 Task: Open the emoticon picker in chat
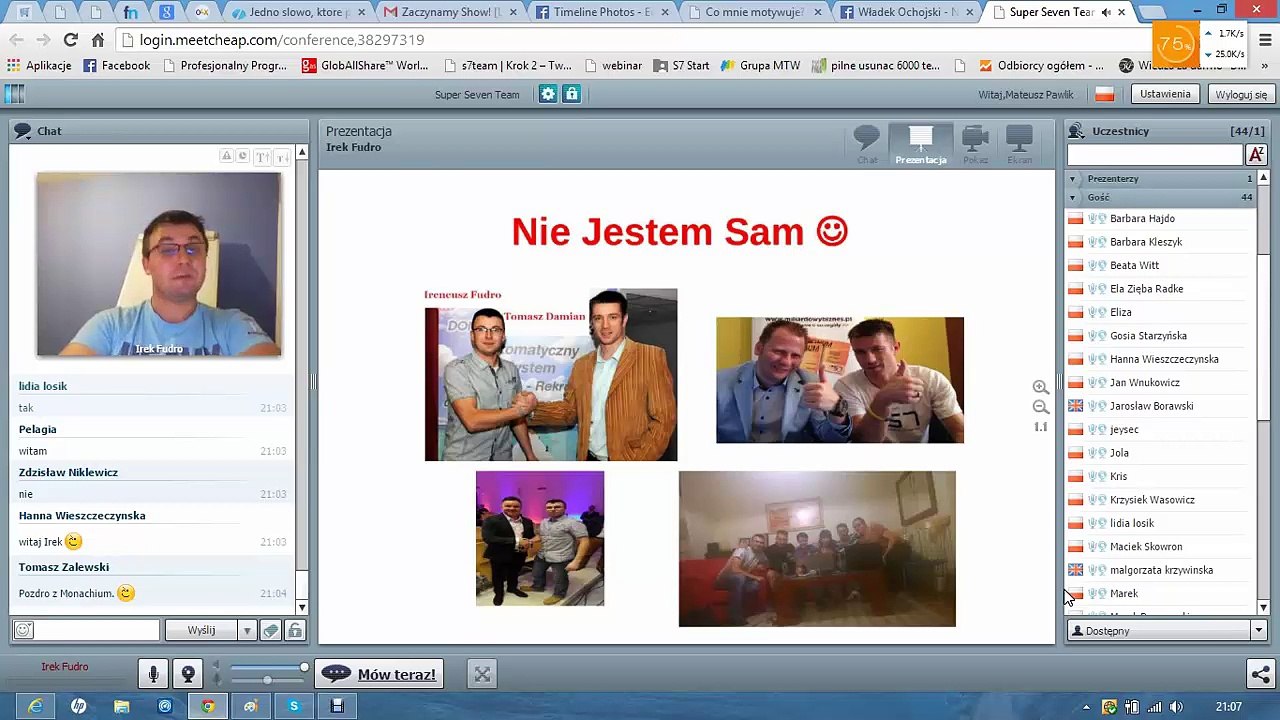(x=24, y=630)
